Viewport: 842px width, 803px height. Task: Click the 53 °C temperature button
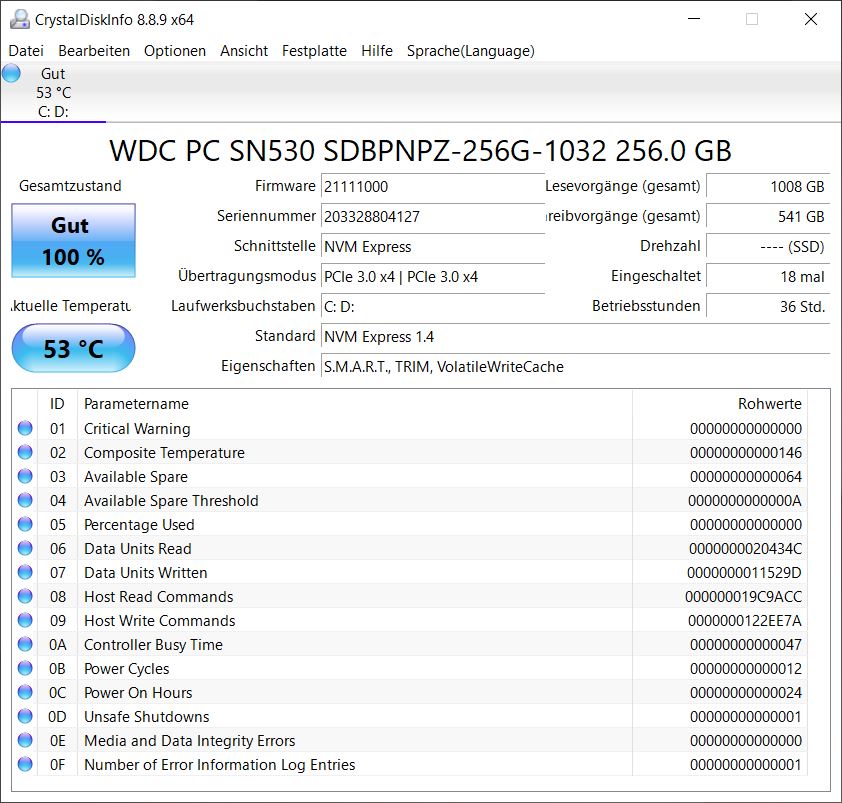coord(73,349)
